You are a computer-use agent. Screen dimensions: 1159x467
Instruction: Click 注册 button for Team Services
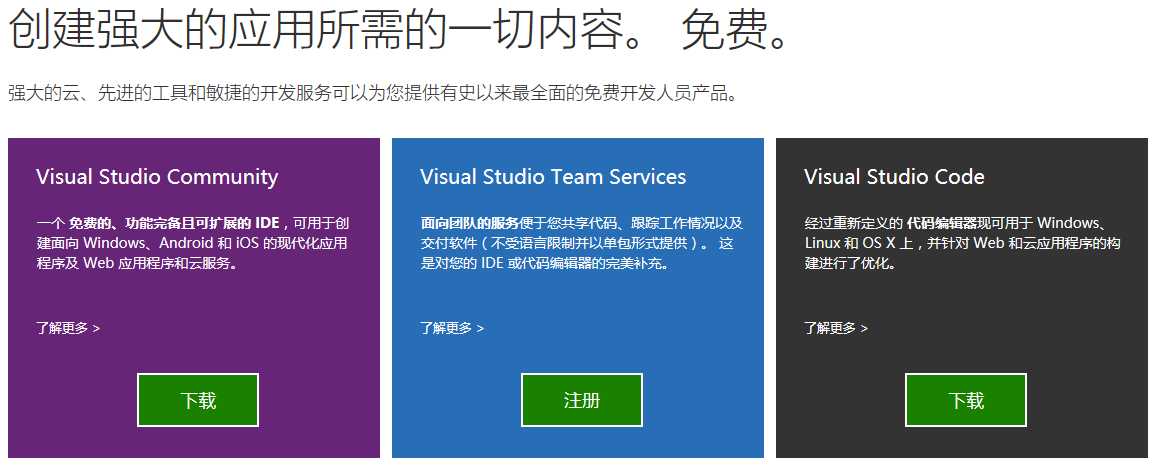point(582,400)
